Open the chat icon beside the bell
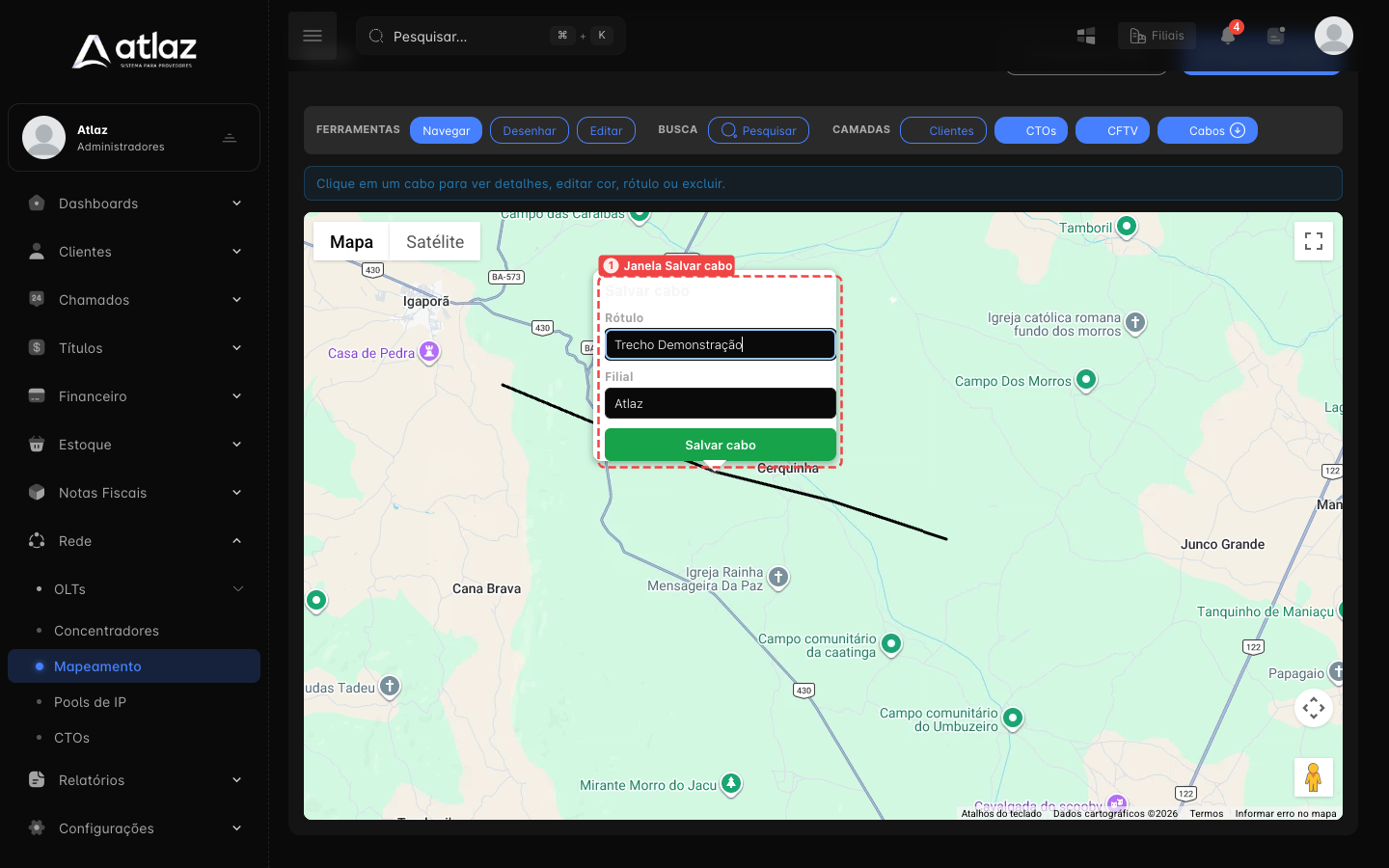This screenshot has height=868, width=1389. (1276, 36)
